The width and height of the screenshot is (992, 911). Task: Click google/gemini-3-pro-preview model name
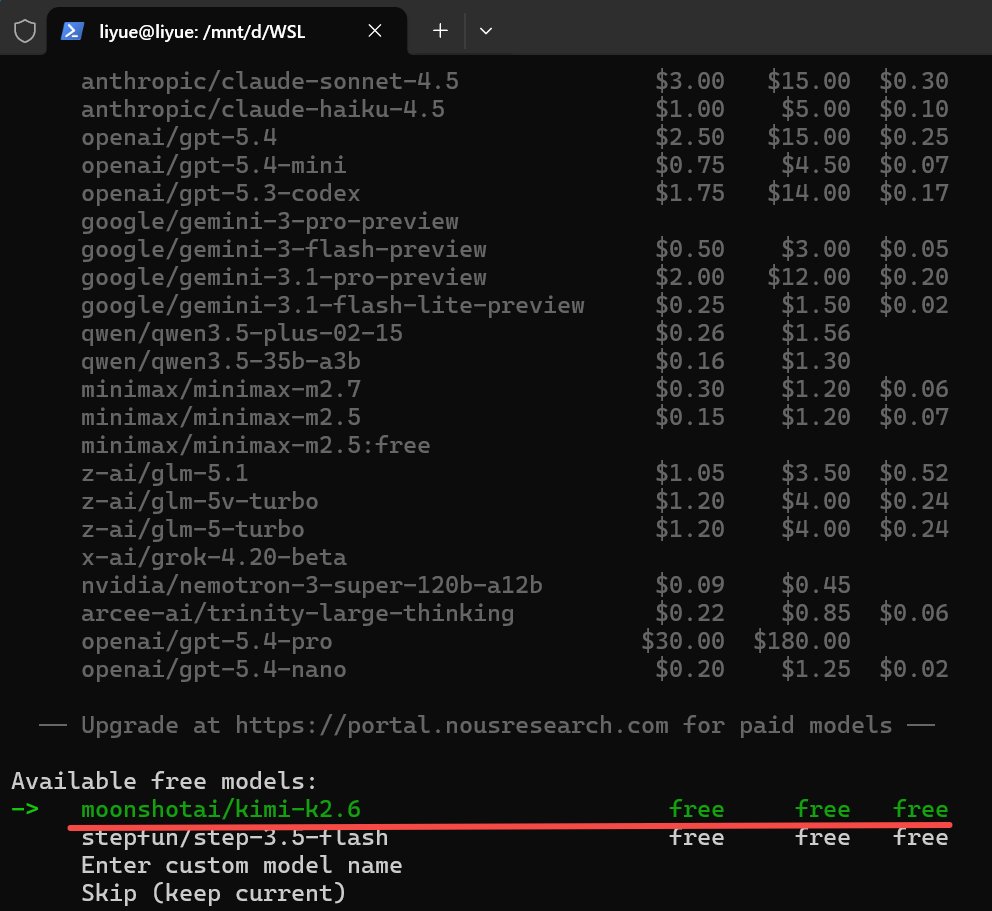click(270, 221)
